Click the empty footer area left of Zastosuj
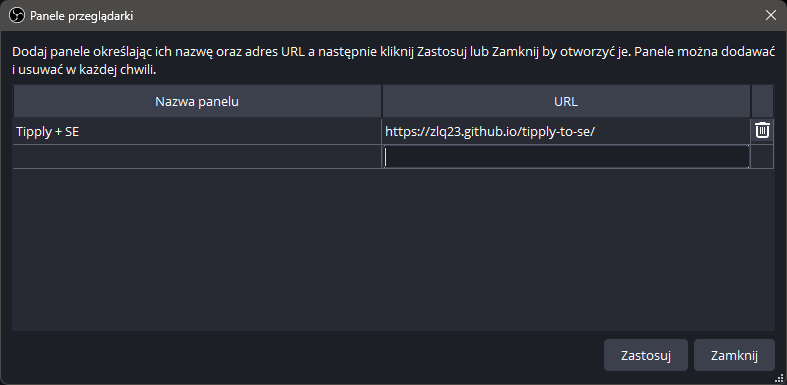 306,355
